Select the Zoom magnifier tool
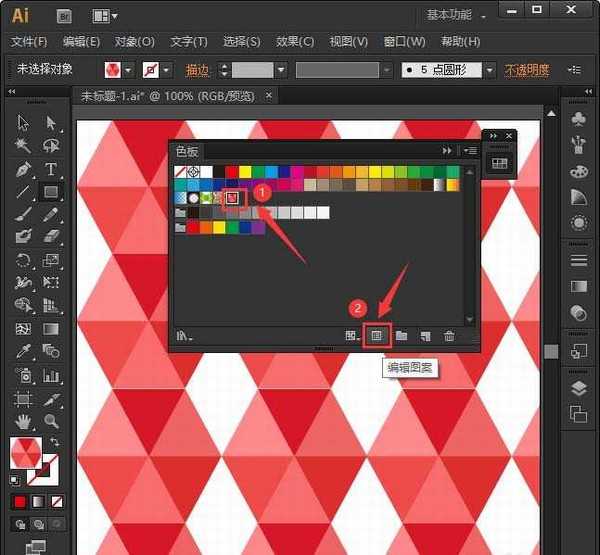 50,421
